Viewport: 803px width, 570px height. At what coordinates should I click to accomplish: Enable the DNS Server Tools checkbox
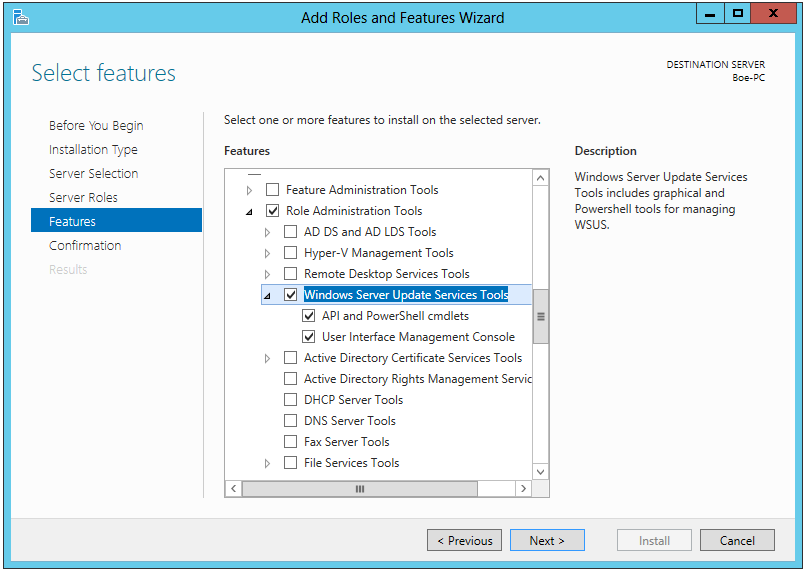[291, 421]
